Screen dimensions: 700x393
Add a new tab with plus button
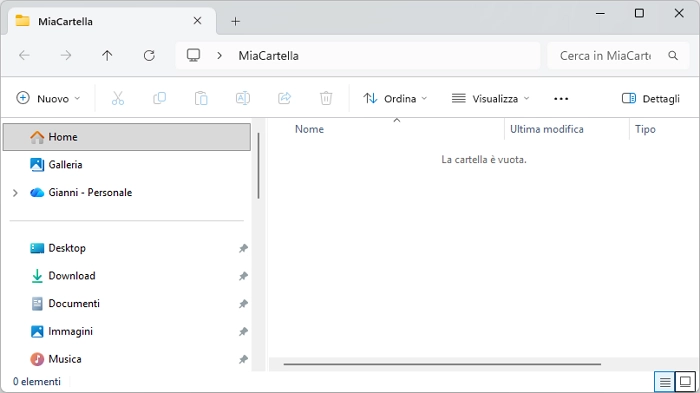235,21
